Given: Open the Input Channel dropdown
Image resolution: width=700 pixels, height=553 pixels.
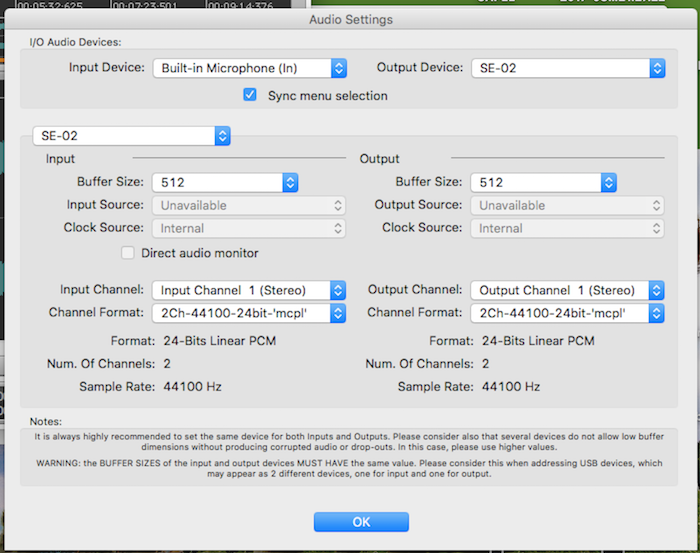Looking at the screenshot, I should [249, 290].
